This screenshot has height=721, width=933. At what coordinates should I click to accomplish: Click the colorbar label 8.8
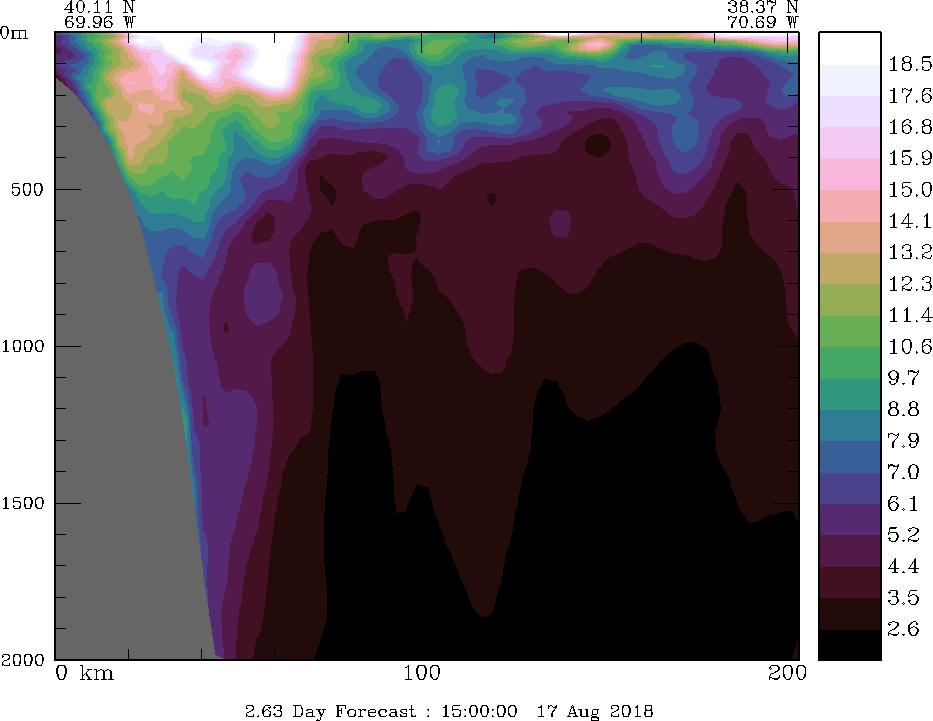903,409
